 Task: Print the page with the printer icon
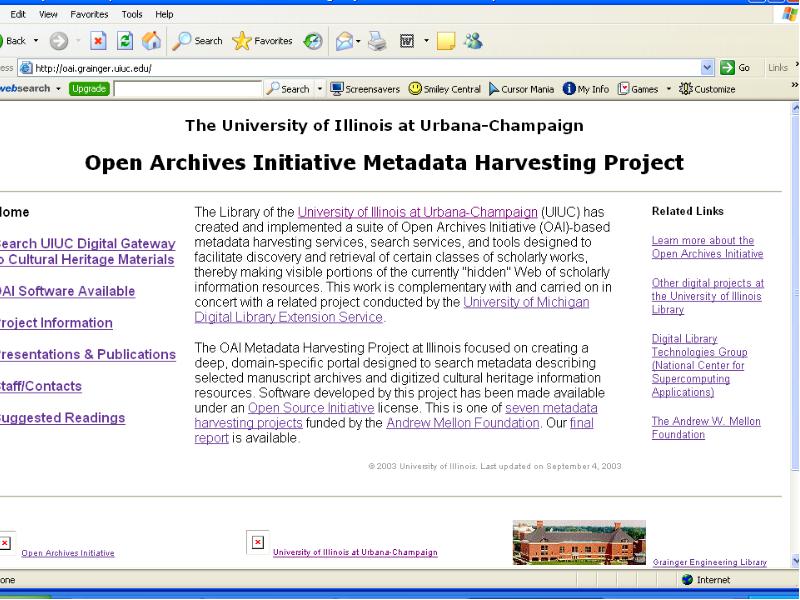pyautogui.click(x=378, y=41)
